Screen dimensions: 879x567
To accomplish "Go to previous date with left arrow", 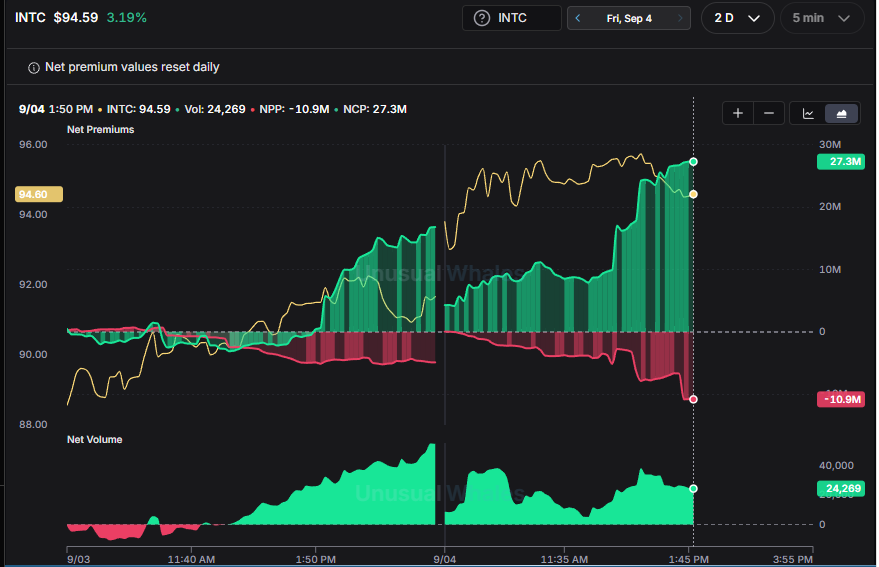I will pos(577,18).
